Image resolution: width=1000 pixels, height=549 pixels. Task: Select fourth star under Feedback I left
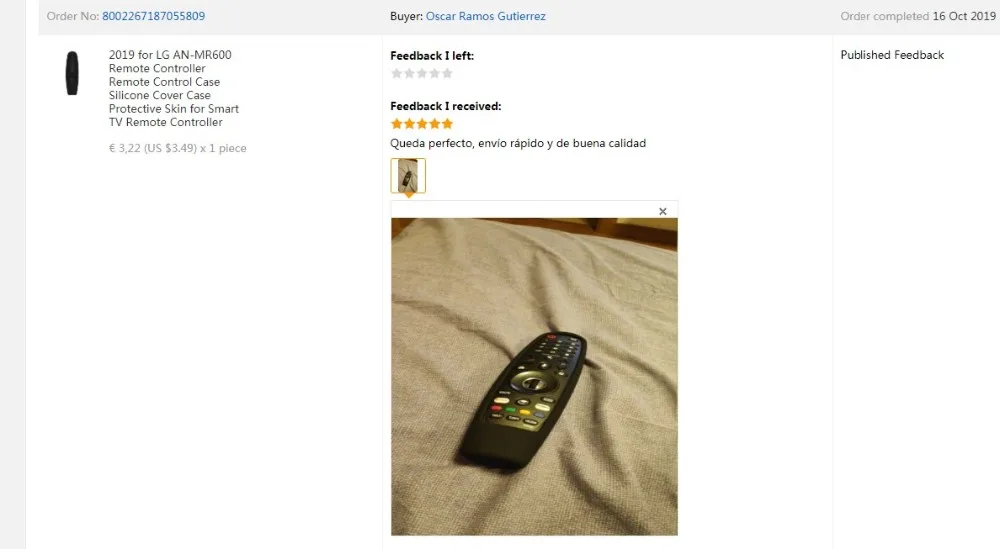pos(434,73)
